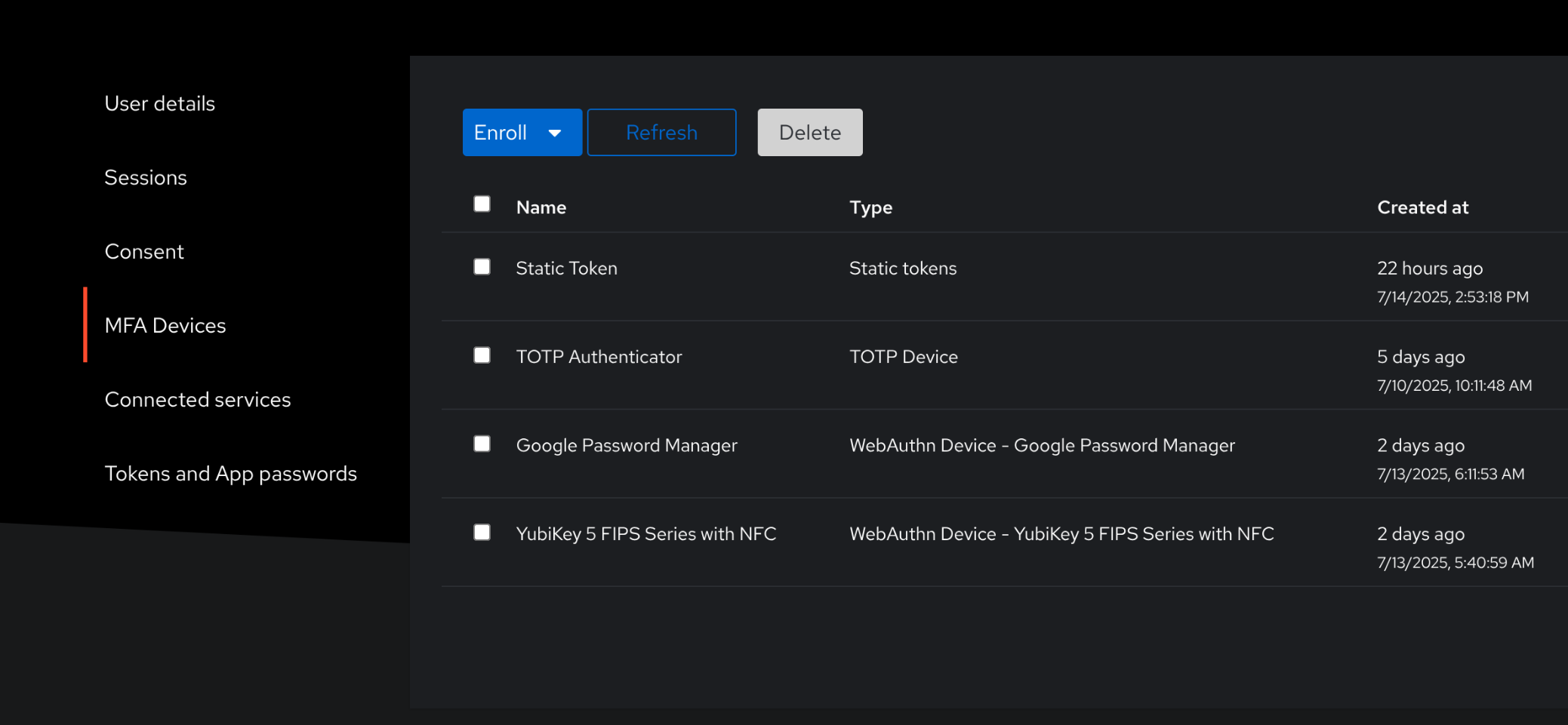The height and width of the screenshot is (725, 1568).
Task: Click the Static Token device name
Action: [566, 269]
